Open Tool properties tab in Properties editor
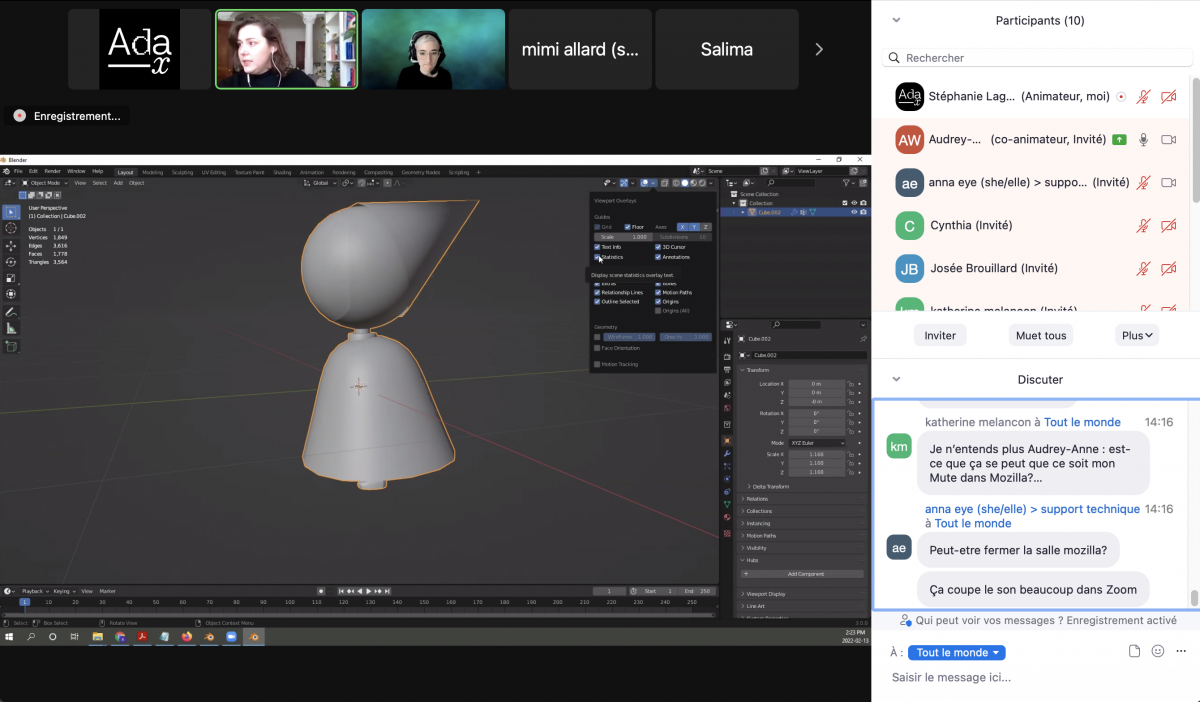 (x=727, y=341)
